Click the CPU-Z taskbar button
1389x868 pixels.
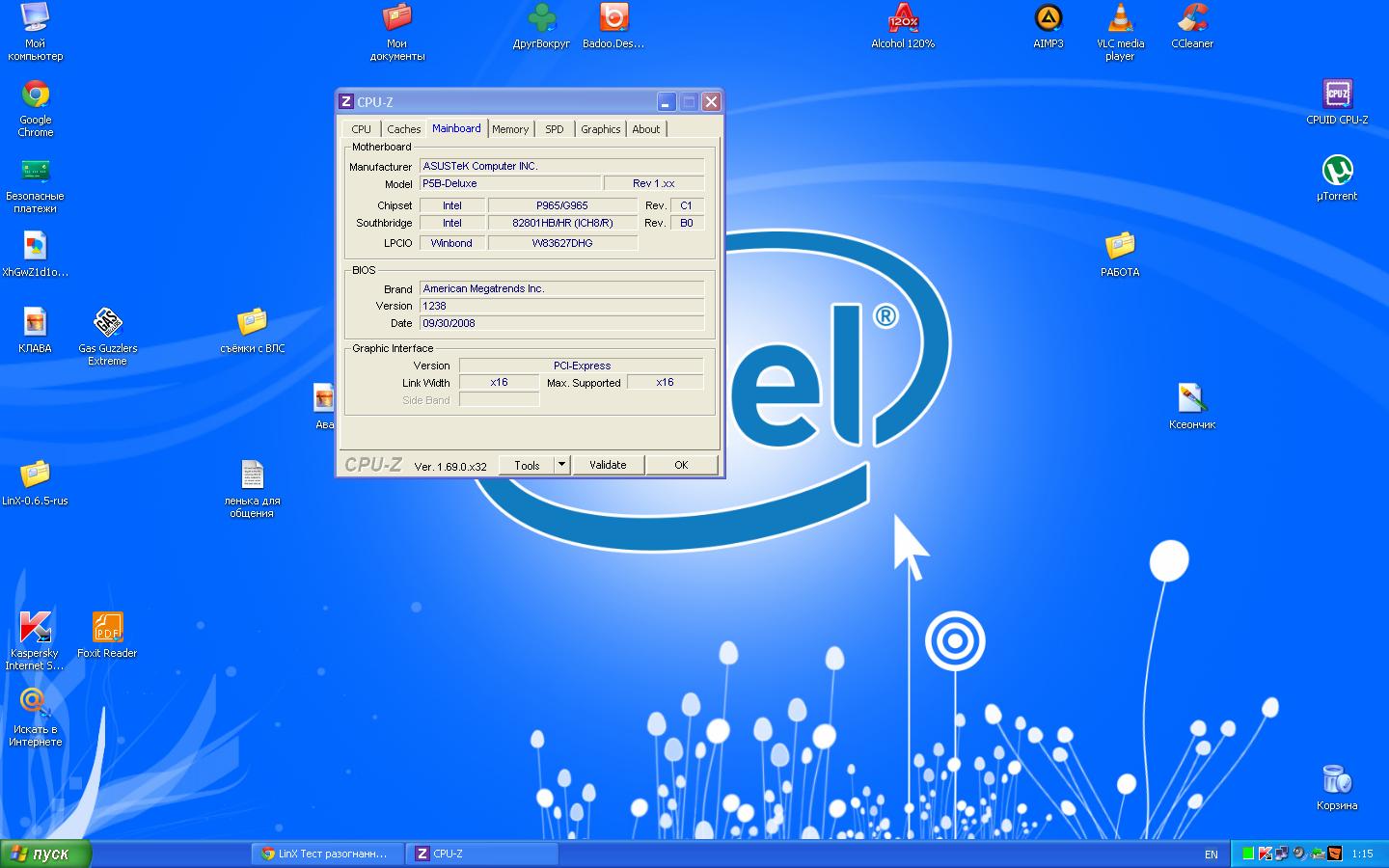click(x=482, y=854)
